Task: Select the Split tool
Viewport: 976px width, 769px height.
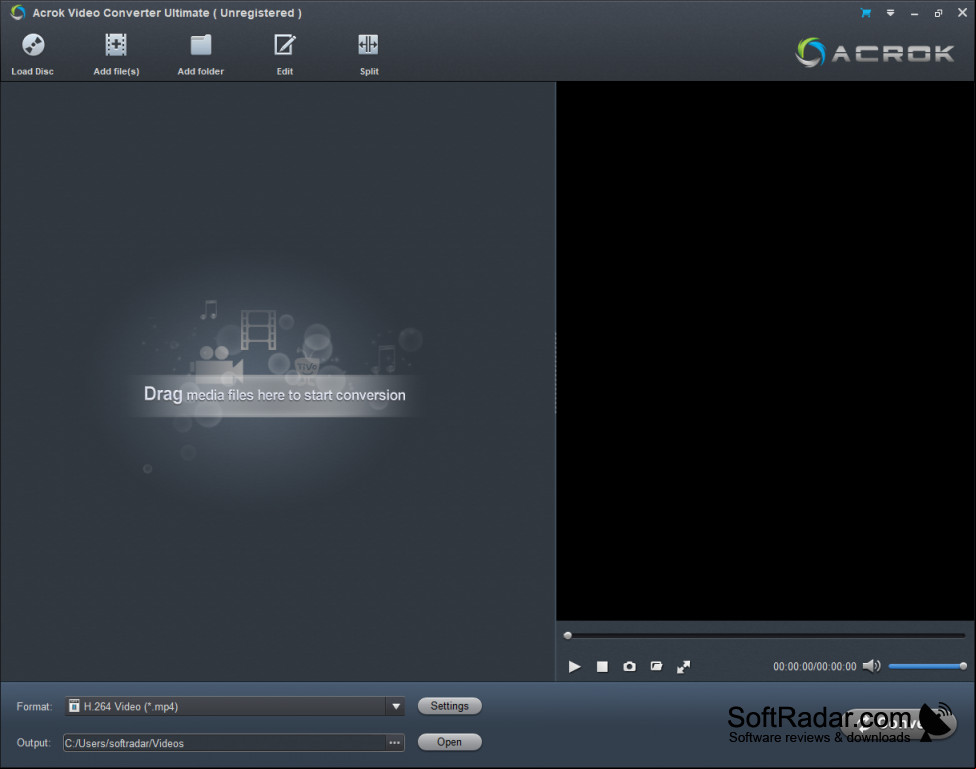Action: click(368, 54)
